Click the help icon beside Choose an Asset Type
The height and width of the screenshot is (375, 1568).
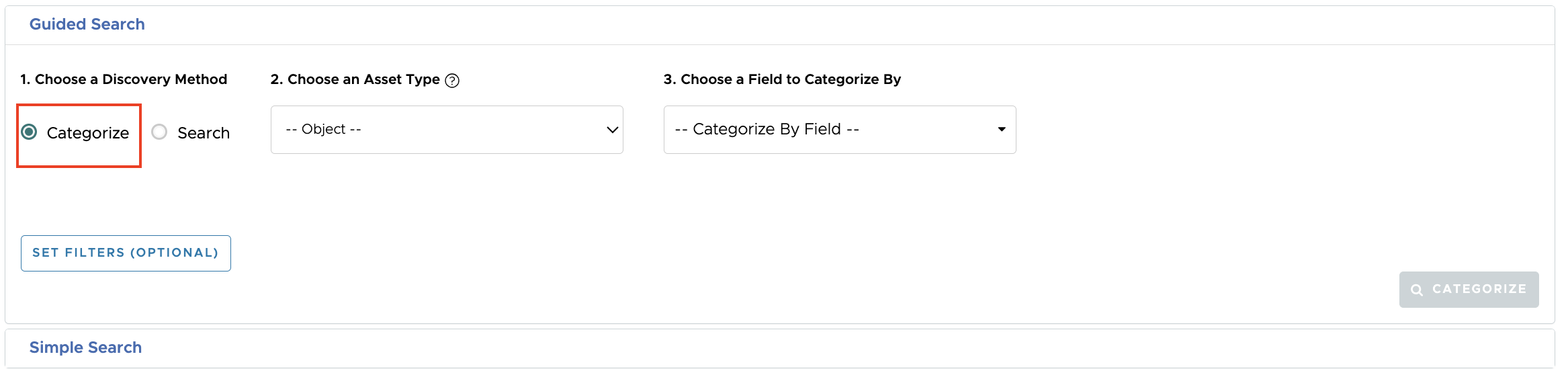pyautogui.click(x=452, y=81)
